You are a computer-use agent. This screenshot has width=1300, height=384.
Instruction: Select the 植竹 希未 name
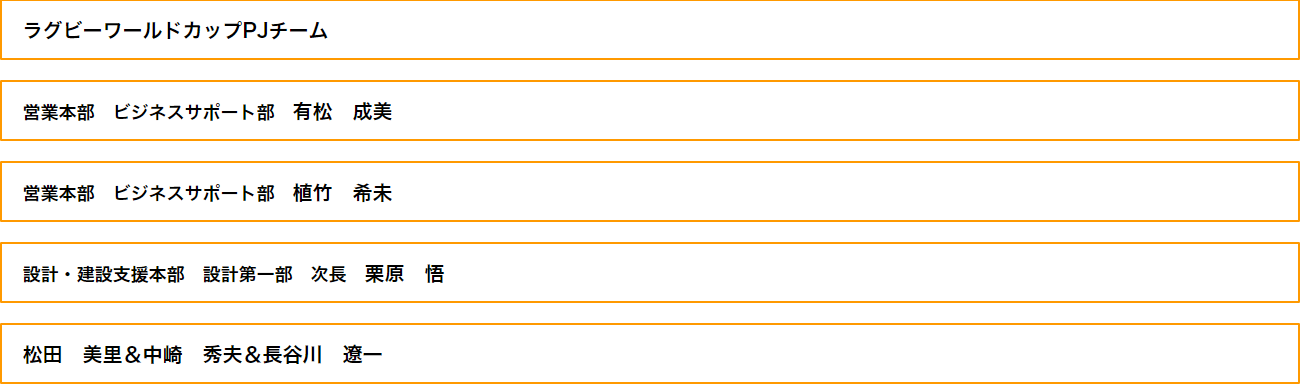point(343,193)
